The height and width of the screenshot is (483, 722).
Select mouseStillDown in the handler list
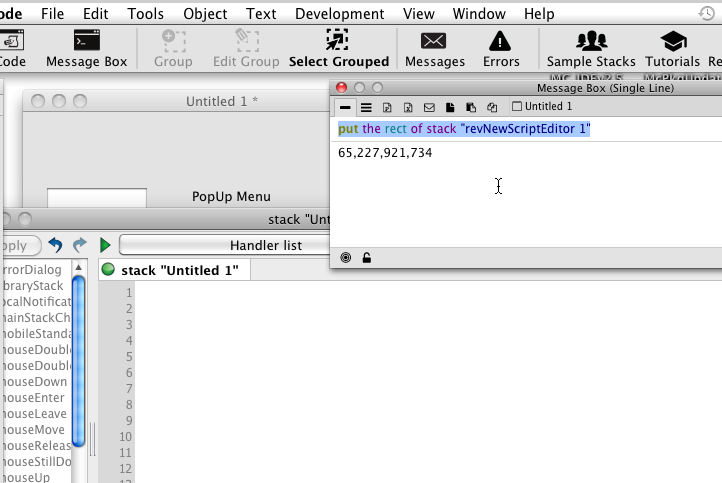coord(36,461)
